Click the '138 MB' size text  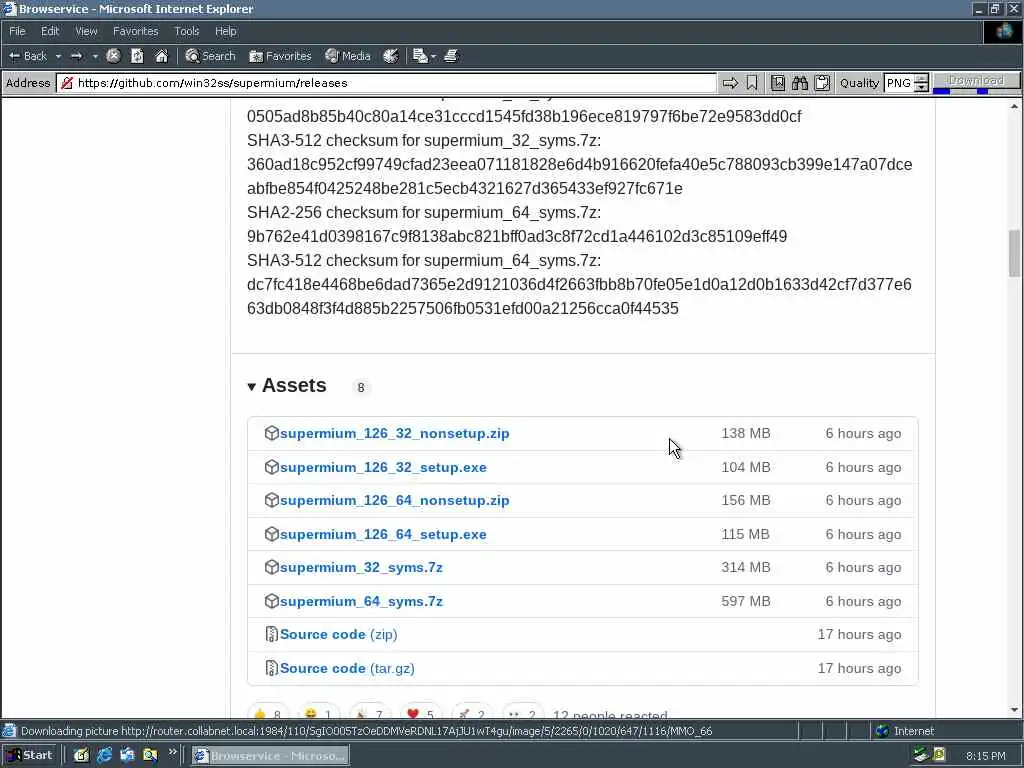746,434
